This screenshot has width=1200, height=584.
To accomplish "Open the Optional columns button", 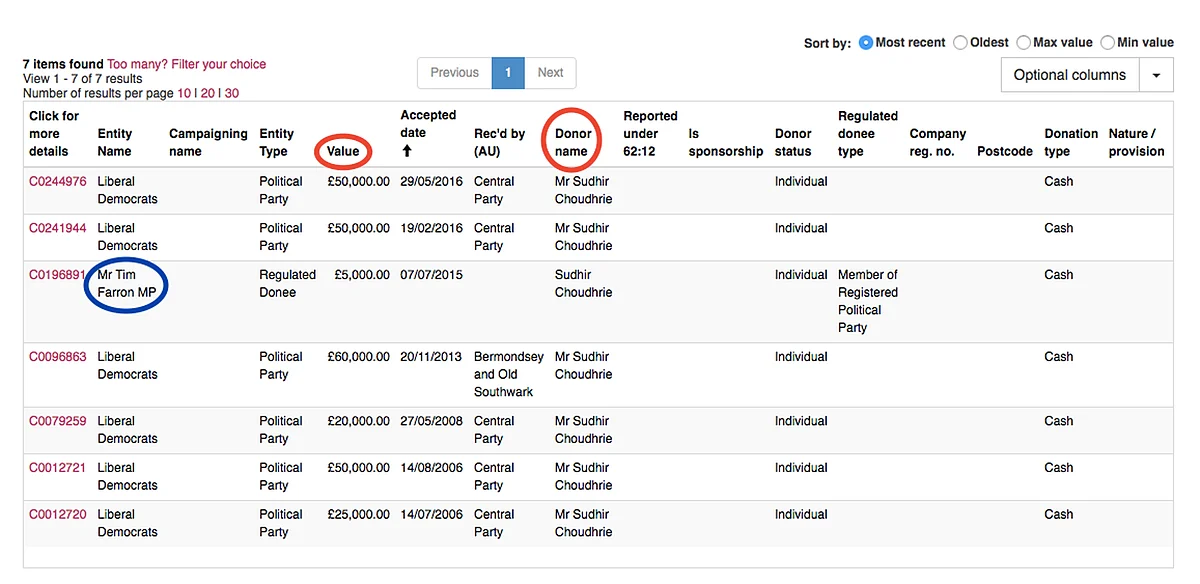I will pos(1070,75).
